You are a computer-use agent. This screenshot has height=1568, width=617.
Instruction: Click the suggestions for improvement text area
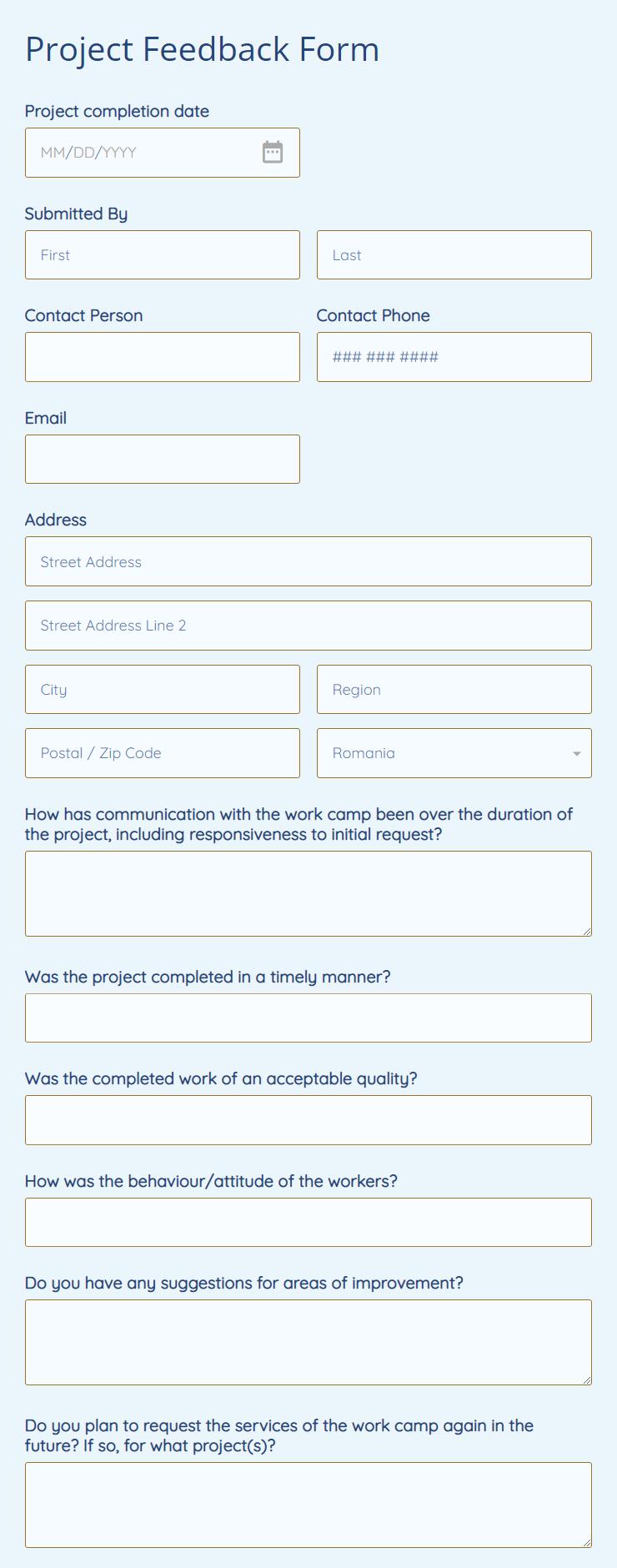click(308, 1342)
